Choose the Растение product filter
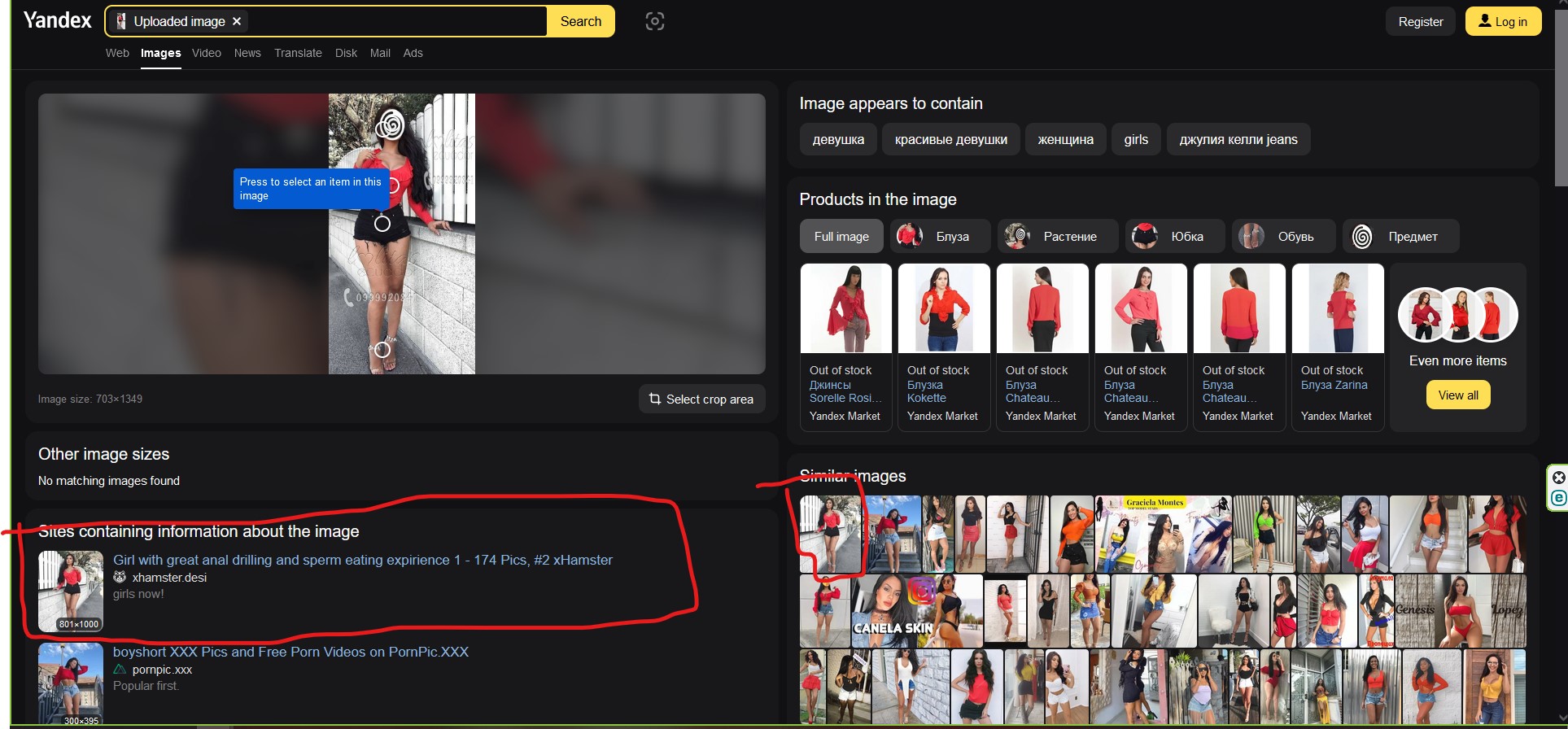Viewport: 1568px width, 729px height. click(x=1058, y=236)
